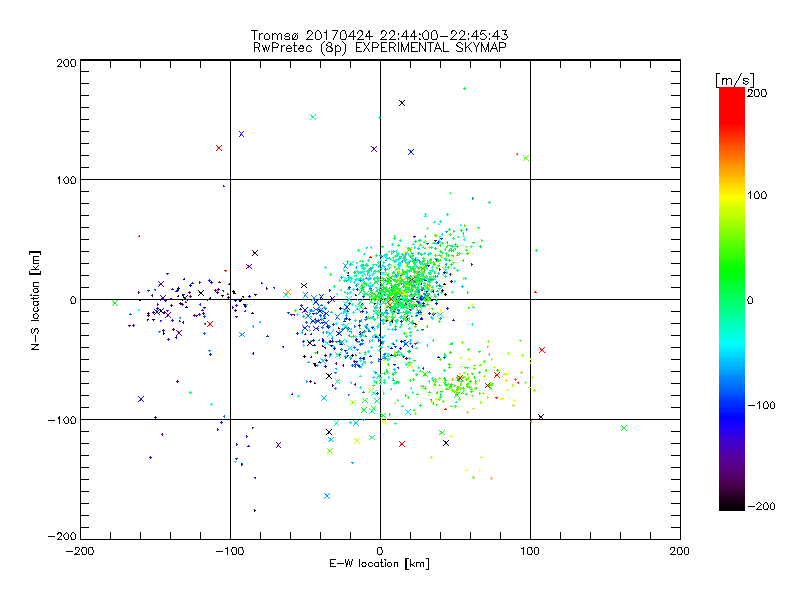
Task: Click the '[m/s]' colorbar unit label
Action: [735, 80]
